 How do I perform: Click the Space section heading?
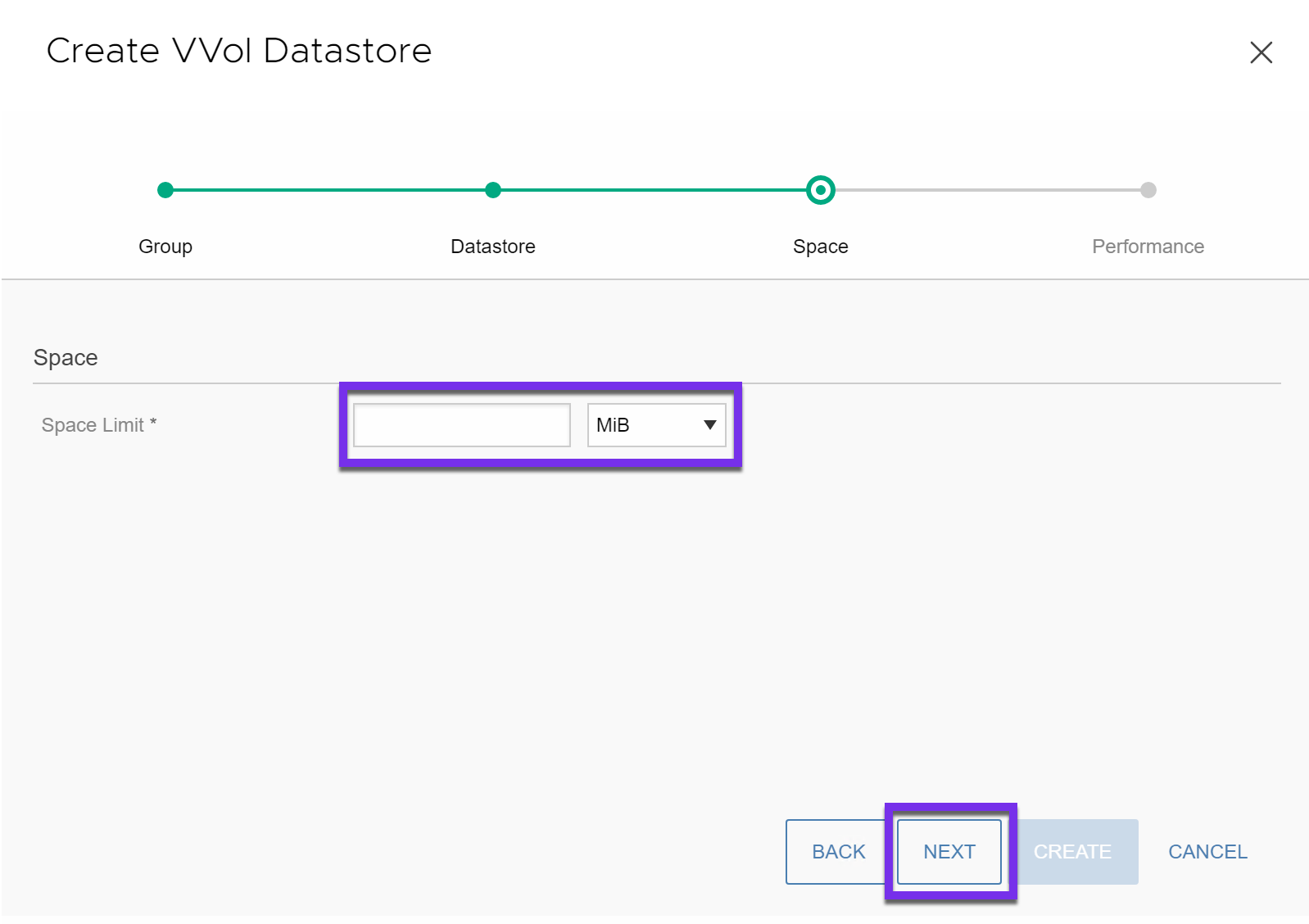(66, 358)
